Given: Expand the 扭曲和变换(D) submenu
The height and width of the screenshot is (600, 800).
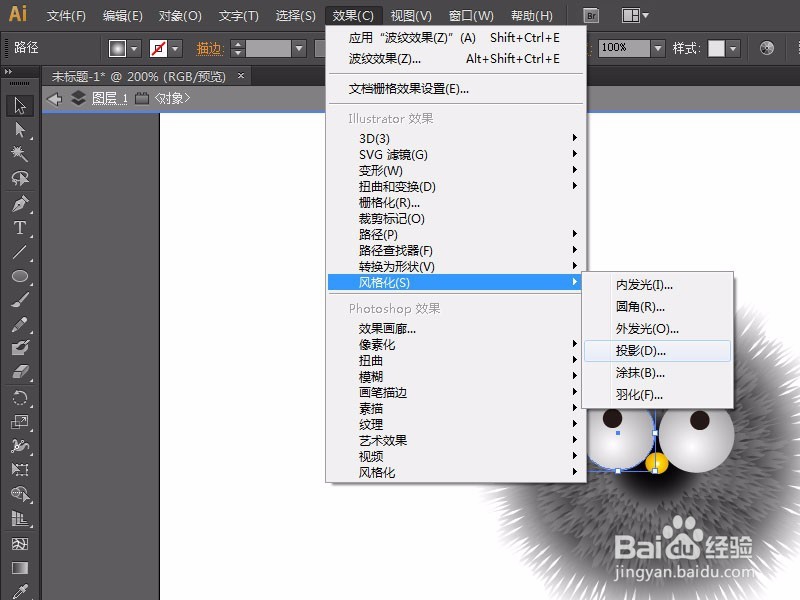Looking at the screenshot, I should click(457, 186).
